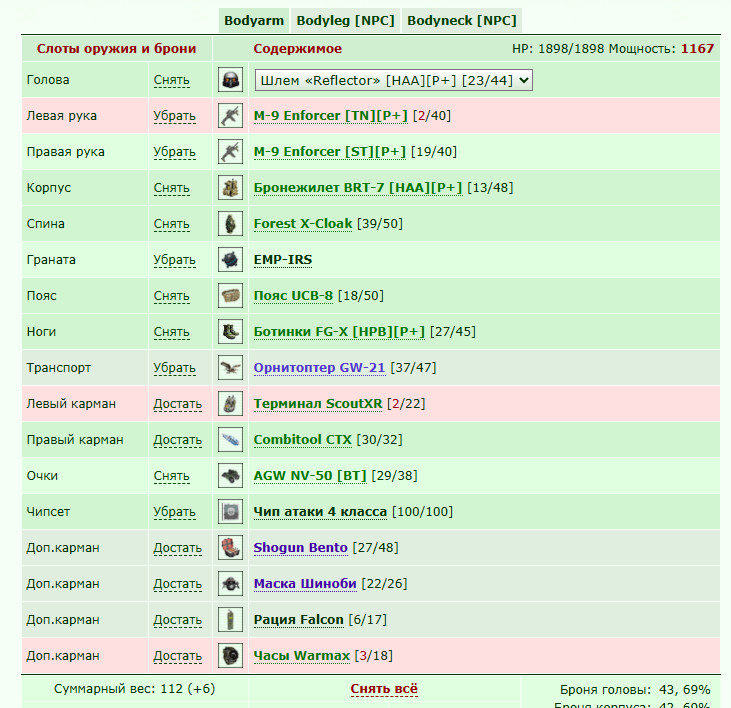The width and height of the screenshot is (731, 708).
Task: Open the M-9 Enforcer [TN][P+] item link
Action: 331,116
